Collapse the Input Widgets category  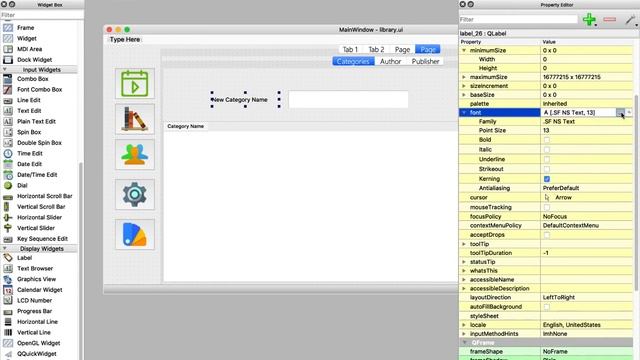click(5, 70)
